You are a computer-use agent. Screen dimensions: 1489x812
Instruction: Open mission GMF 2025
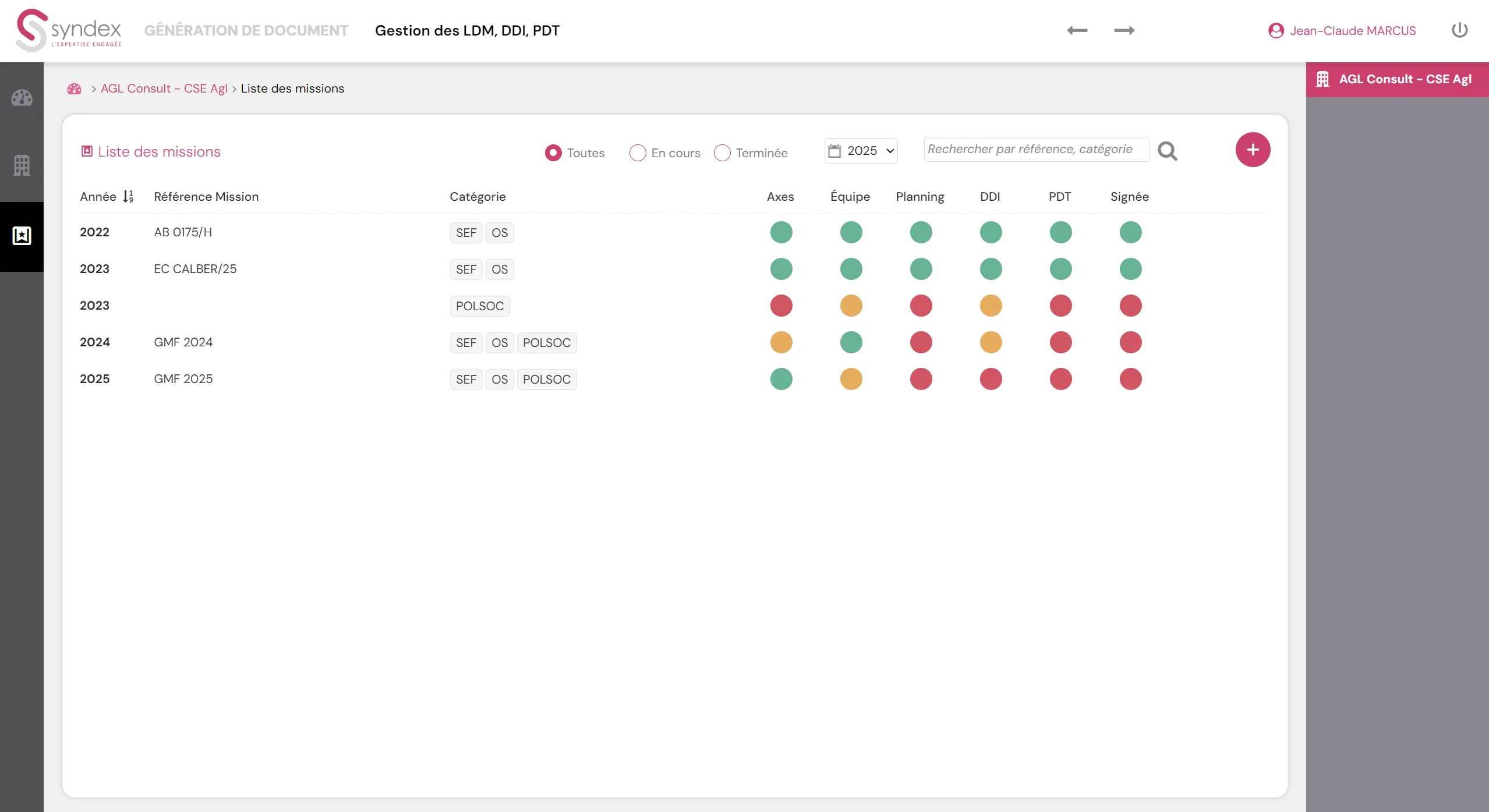click(183, 379)
